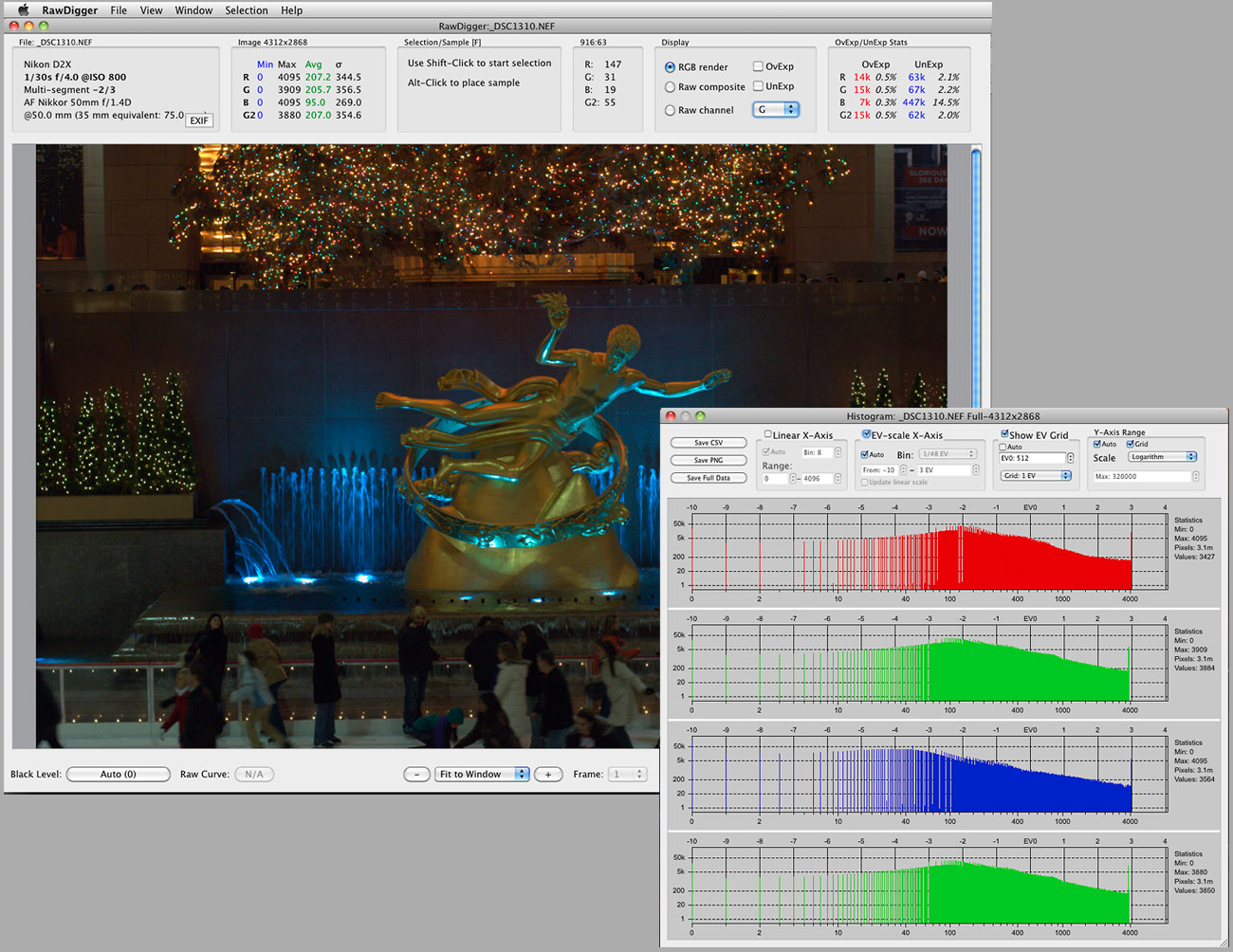The height and width of the screenshot is (952, 1233).
Task: Enable the OvExp overexposure checkbox
Action: (x=758, y=66)
